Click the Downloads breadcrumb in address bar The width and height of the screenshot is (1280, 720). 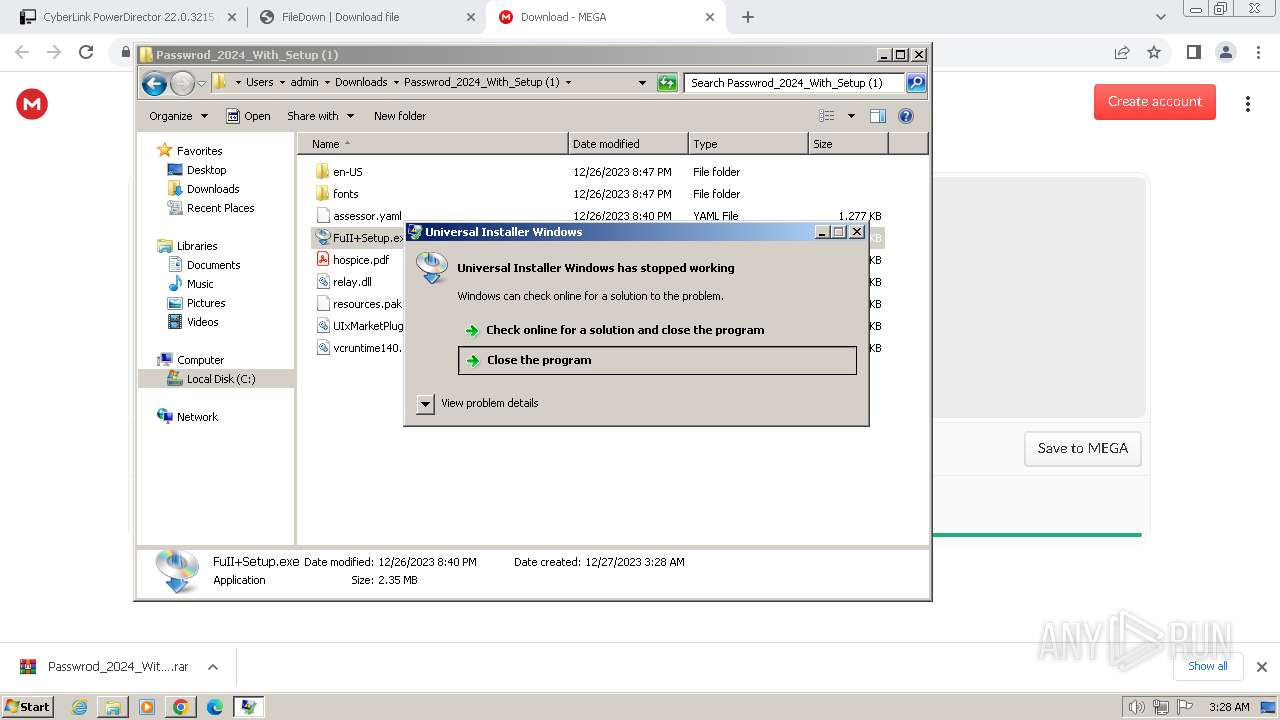click(361, 83)
